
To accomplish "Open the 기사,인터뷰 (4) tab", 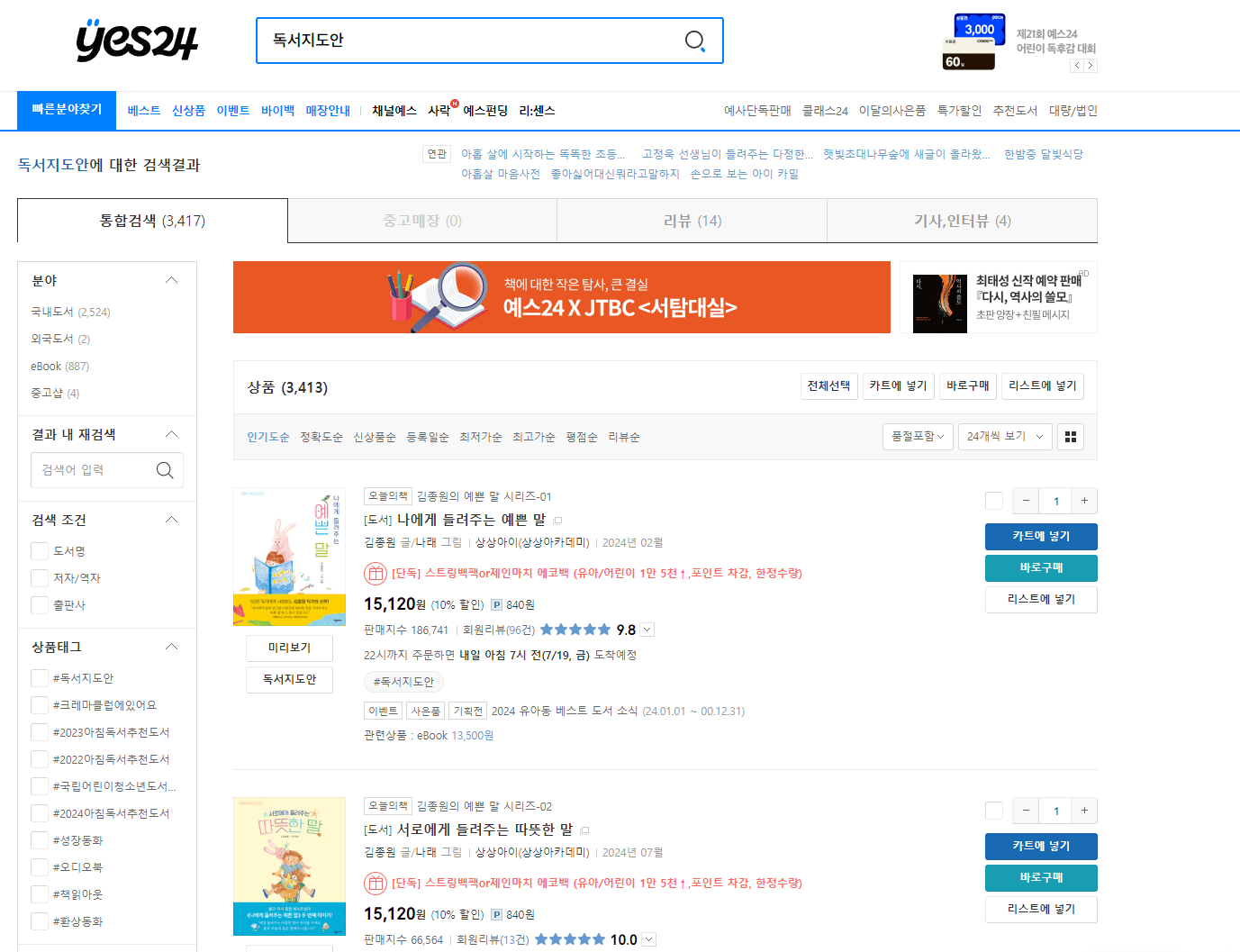I will click(x=962, y=221).
